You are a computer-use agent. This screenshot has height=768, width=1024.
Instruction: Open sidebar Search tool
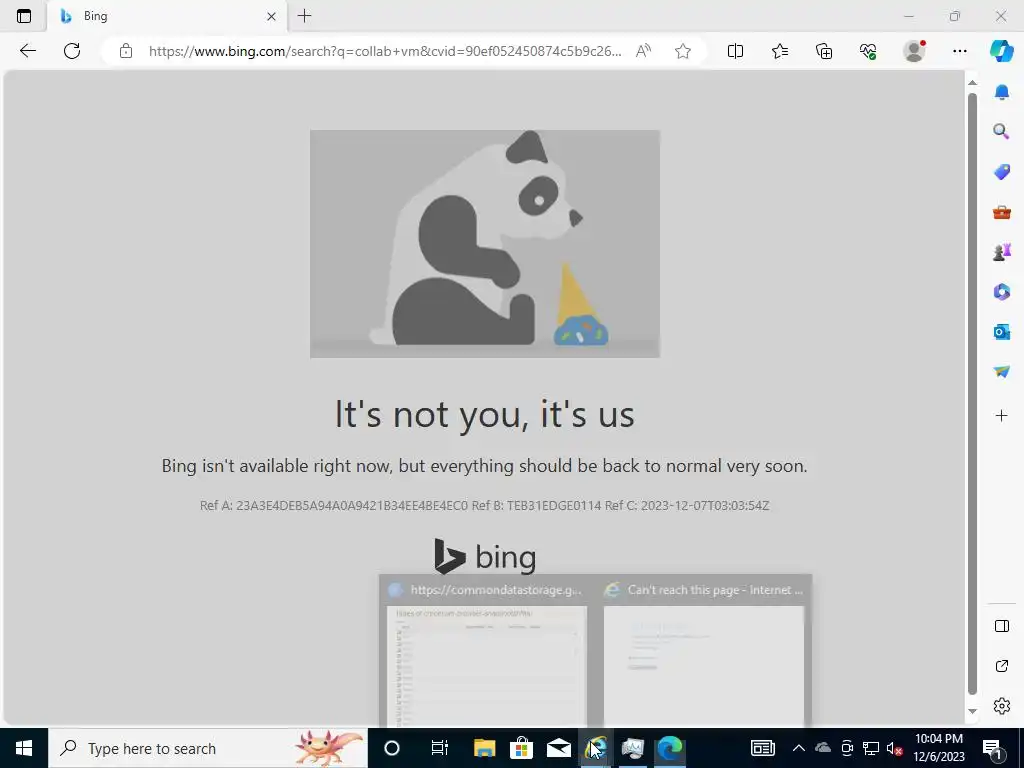pos(1002,132)
